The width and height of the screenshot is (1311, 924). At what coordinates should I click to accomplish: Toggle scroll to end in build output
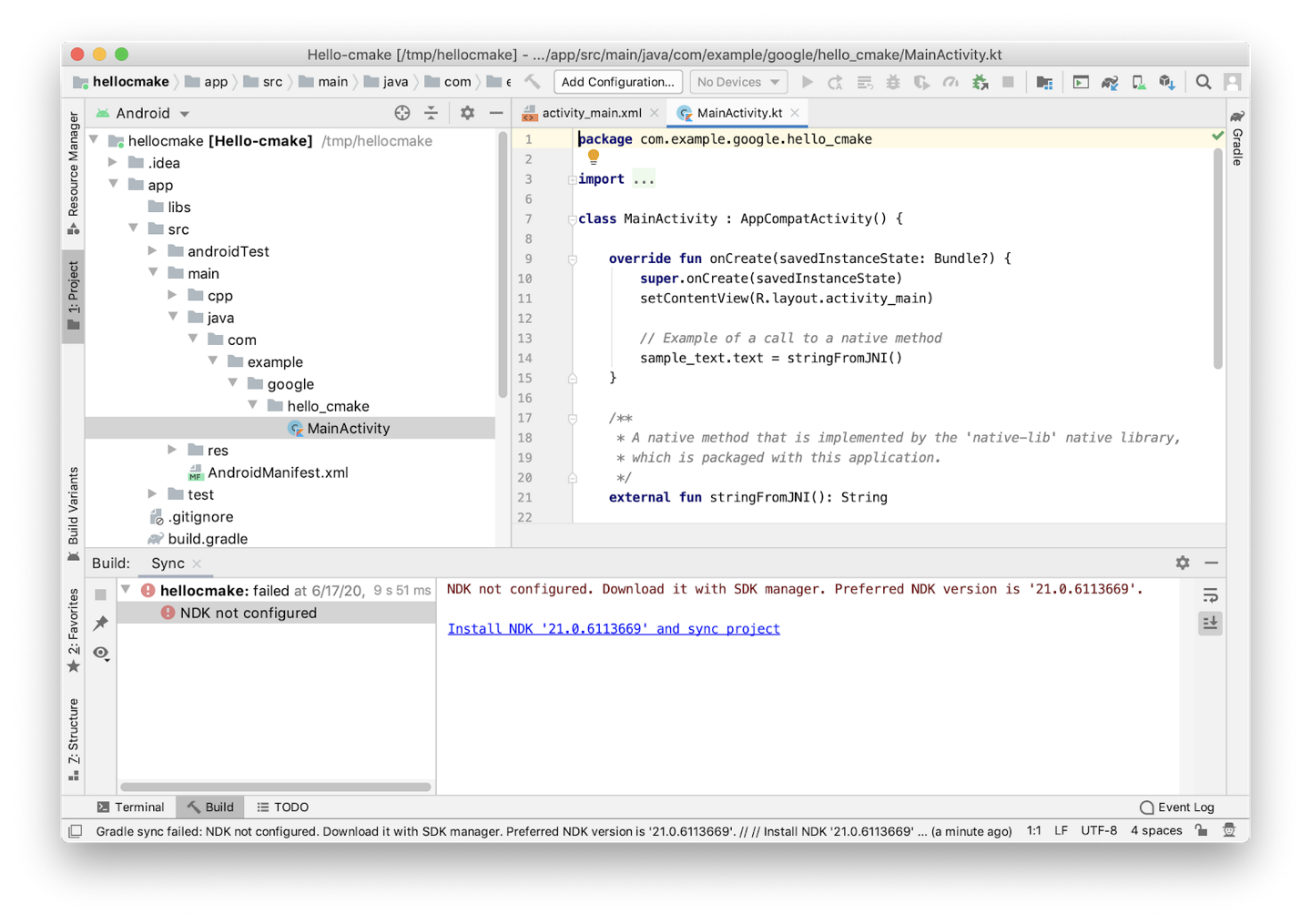(1210, 624)
